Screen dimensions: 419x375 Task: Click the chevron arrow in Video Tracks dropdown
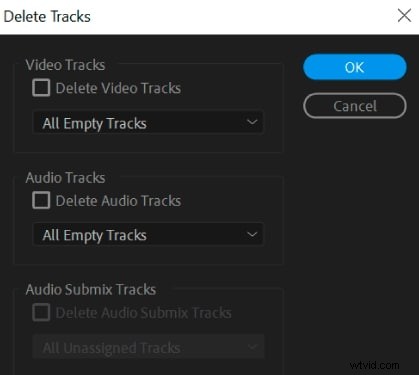252,122
